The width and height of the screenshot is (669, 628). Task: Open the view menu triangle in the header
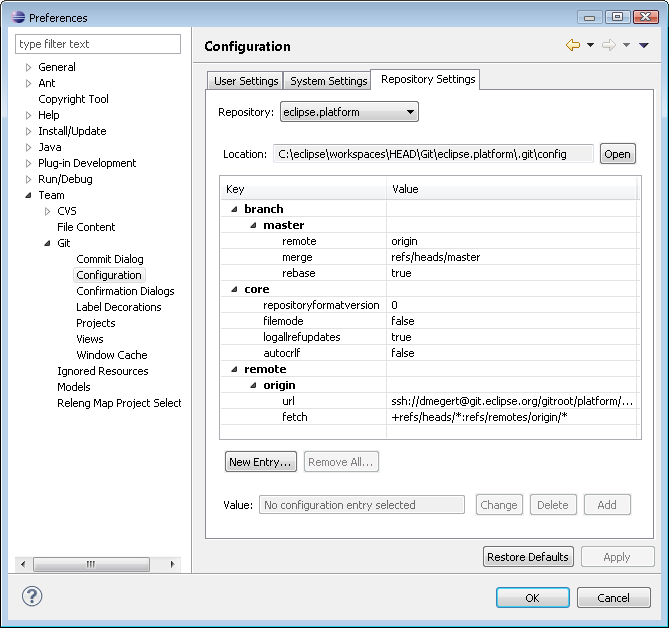[x=644, y=45]
